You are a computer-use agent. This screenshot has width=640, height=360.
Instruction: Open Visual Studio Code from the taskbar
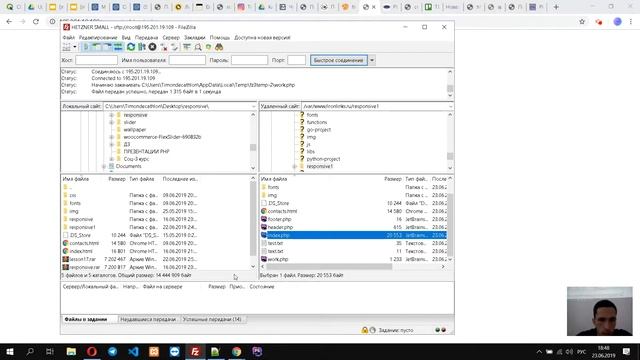[133, 351]
